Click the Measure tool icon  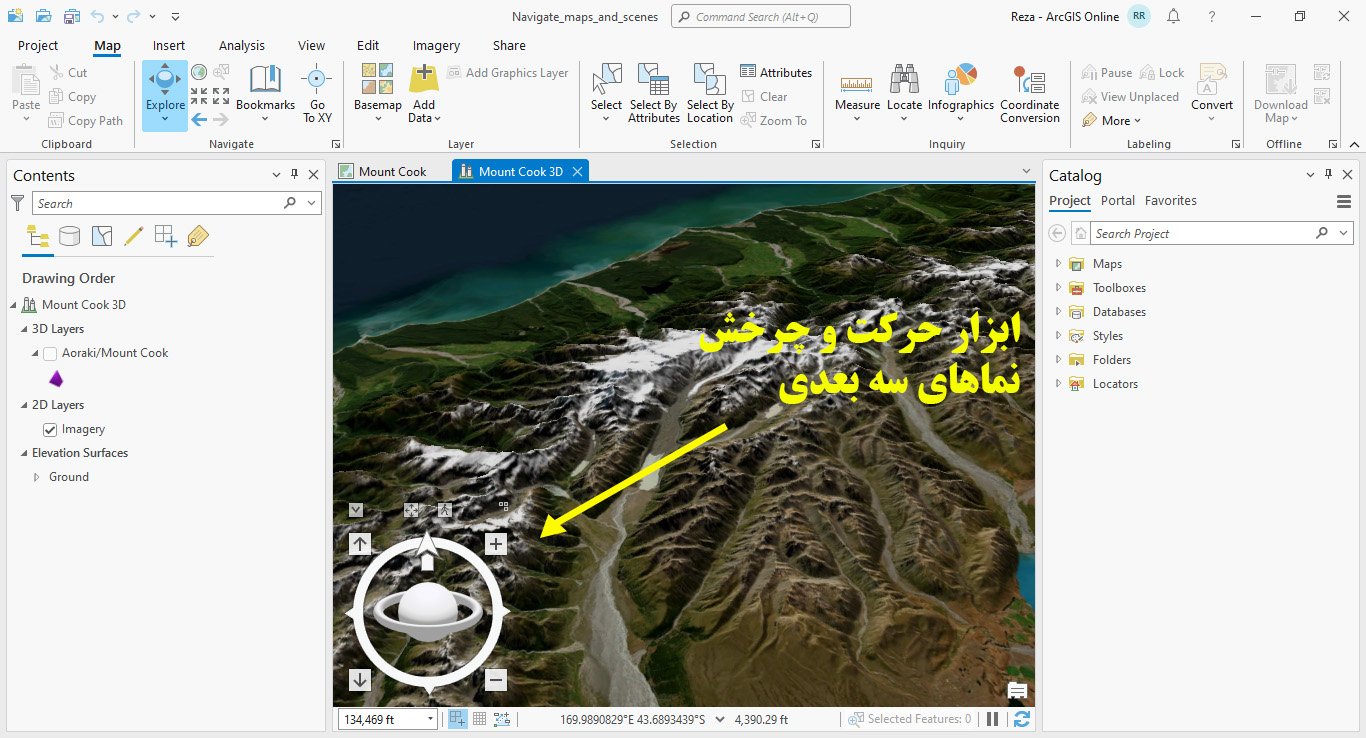856,85
